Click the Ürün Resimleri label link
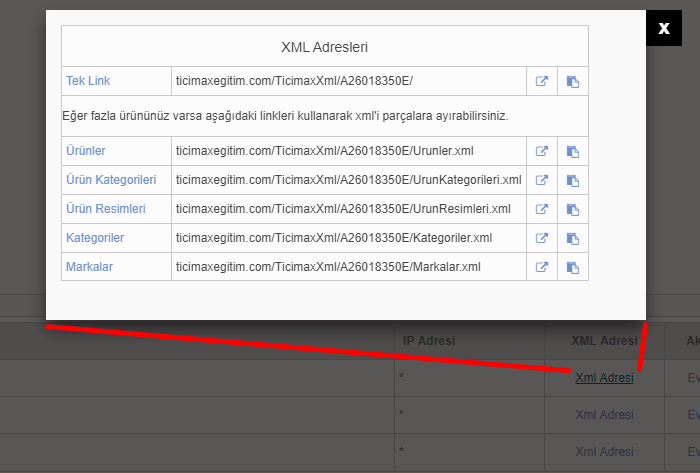 pos(106,209)
